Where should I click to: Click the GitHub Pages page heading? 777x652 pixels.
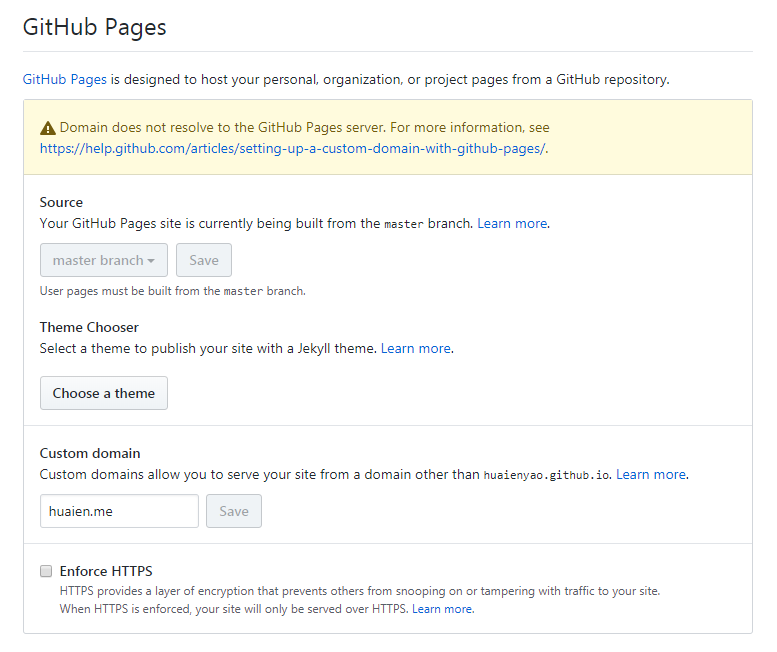95,27
